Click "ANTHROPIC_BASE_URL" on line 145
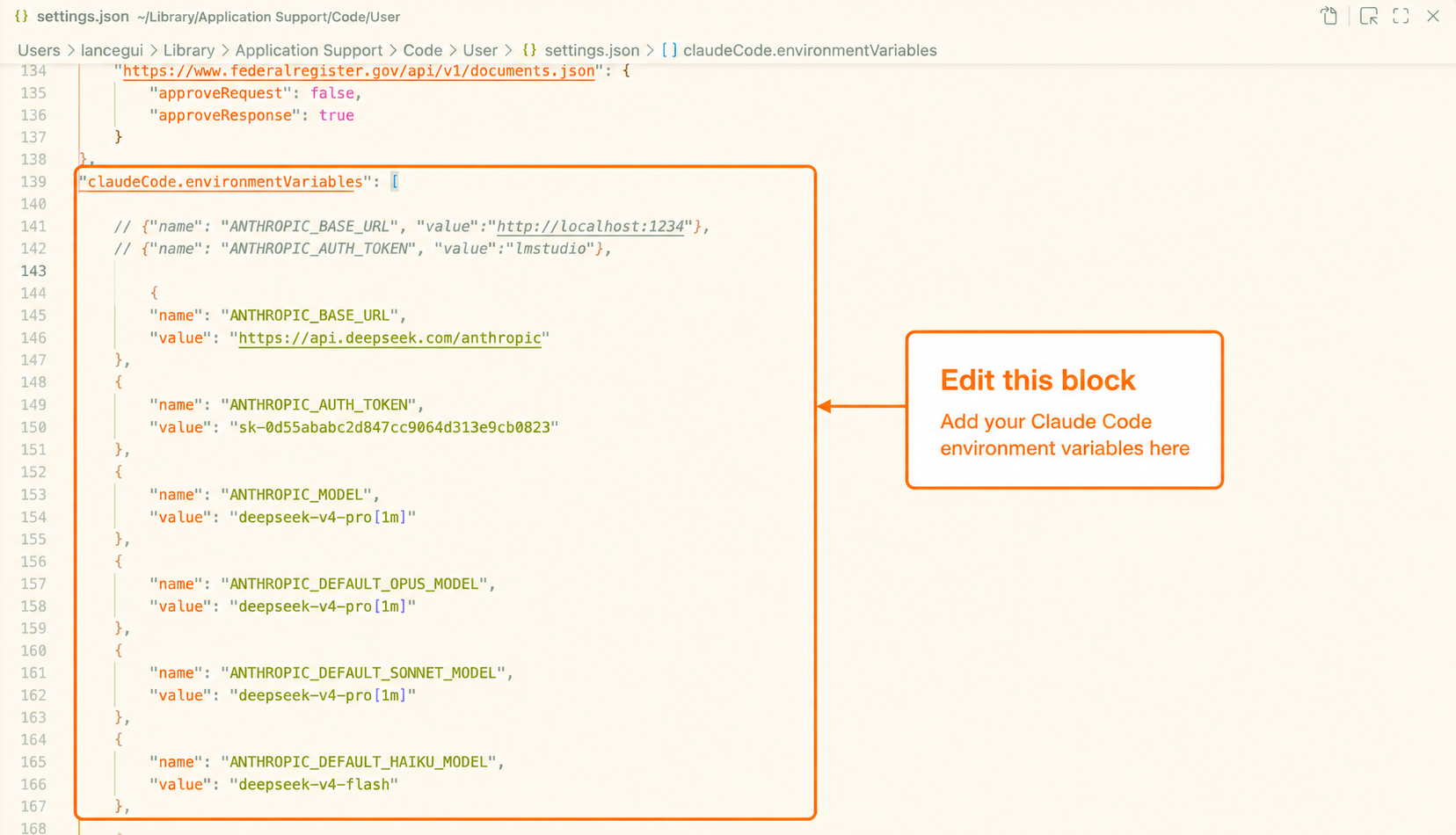The image size is (1456, 835). (309, 316)
